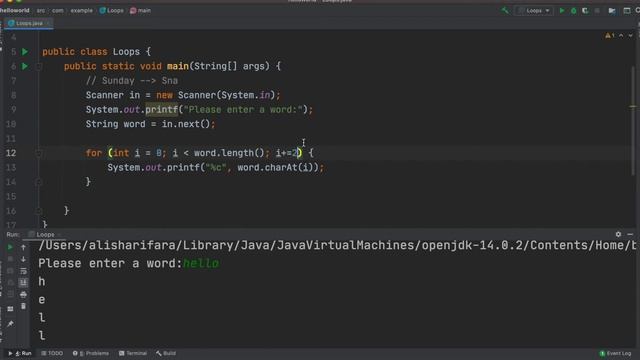Start debugging with the green bug icon

tap(573, 11)
